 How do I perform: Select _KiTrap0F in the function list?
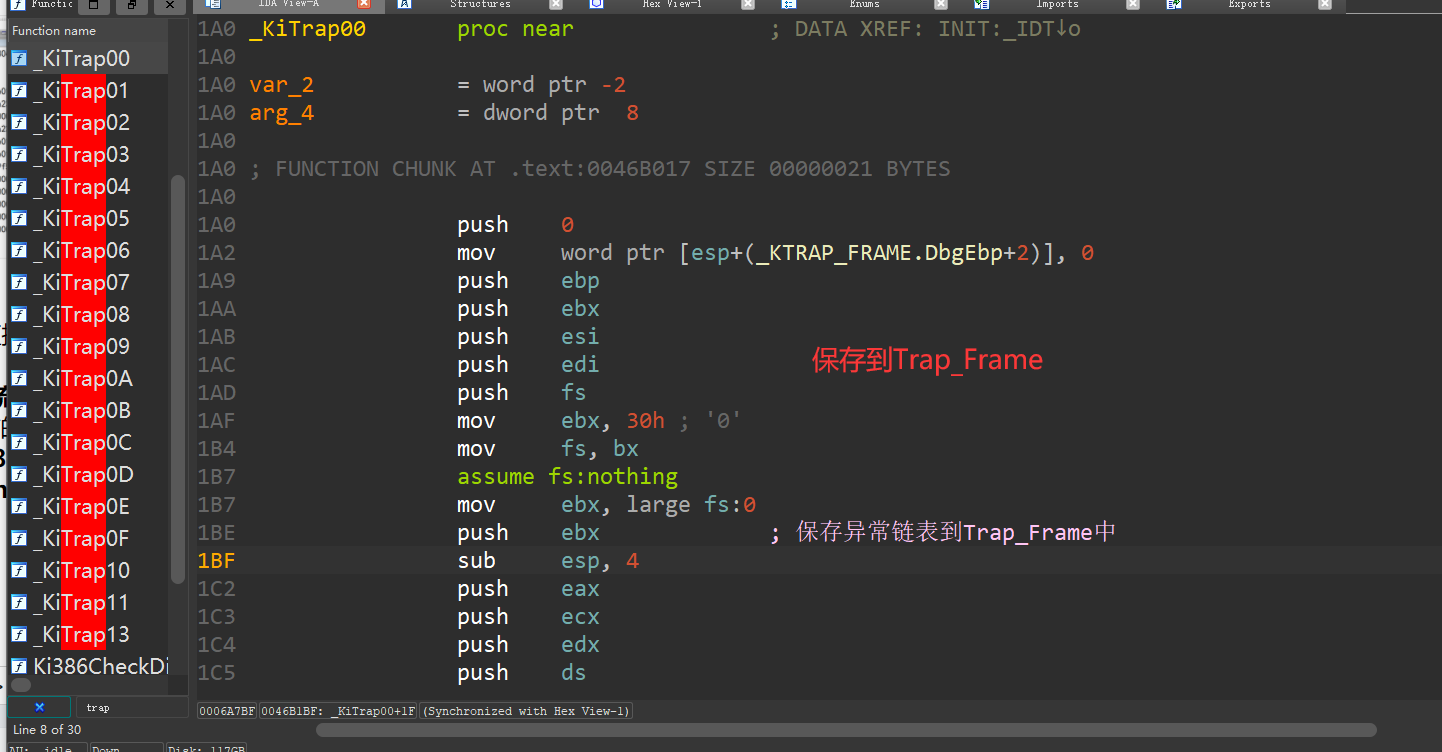(x=90, y=539)
